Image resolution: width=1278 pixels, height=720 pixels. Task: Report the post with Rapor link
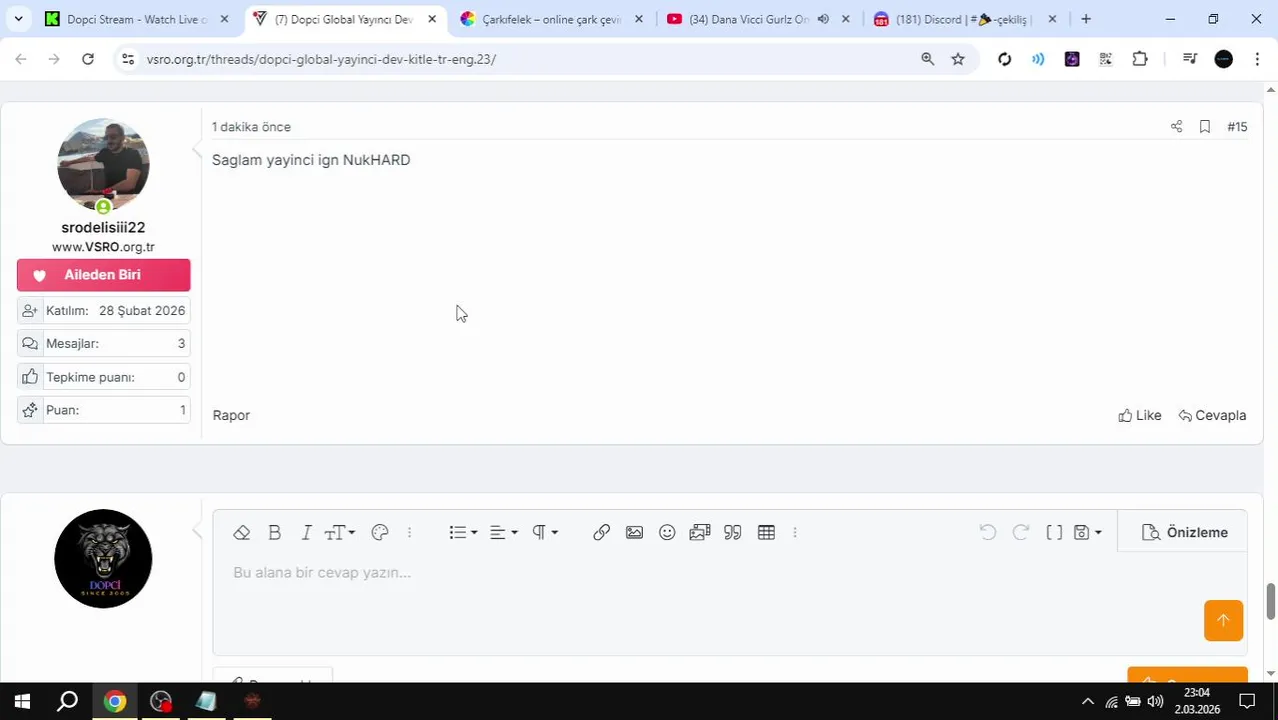[x=231, y=415]
